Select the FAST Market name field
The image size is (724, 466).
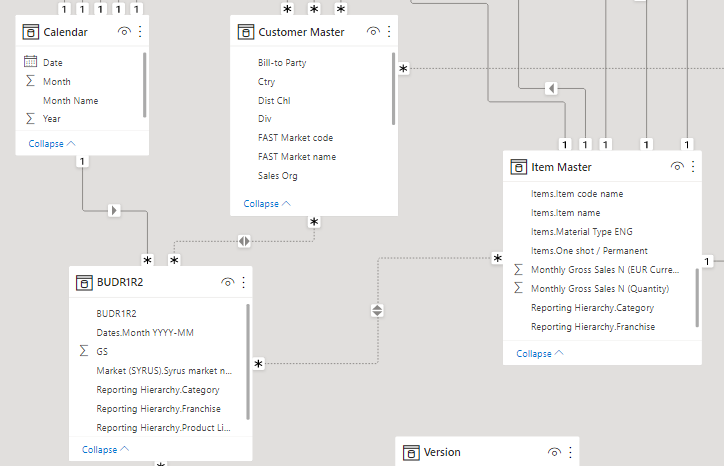(x=297, y=157)
